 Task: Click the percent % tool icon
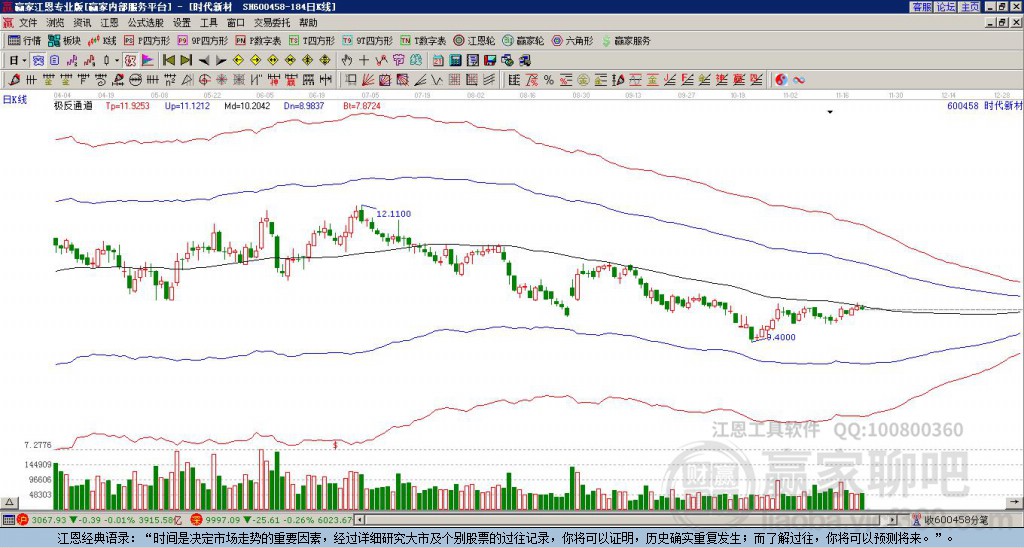549,80
